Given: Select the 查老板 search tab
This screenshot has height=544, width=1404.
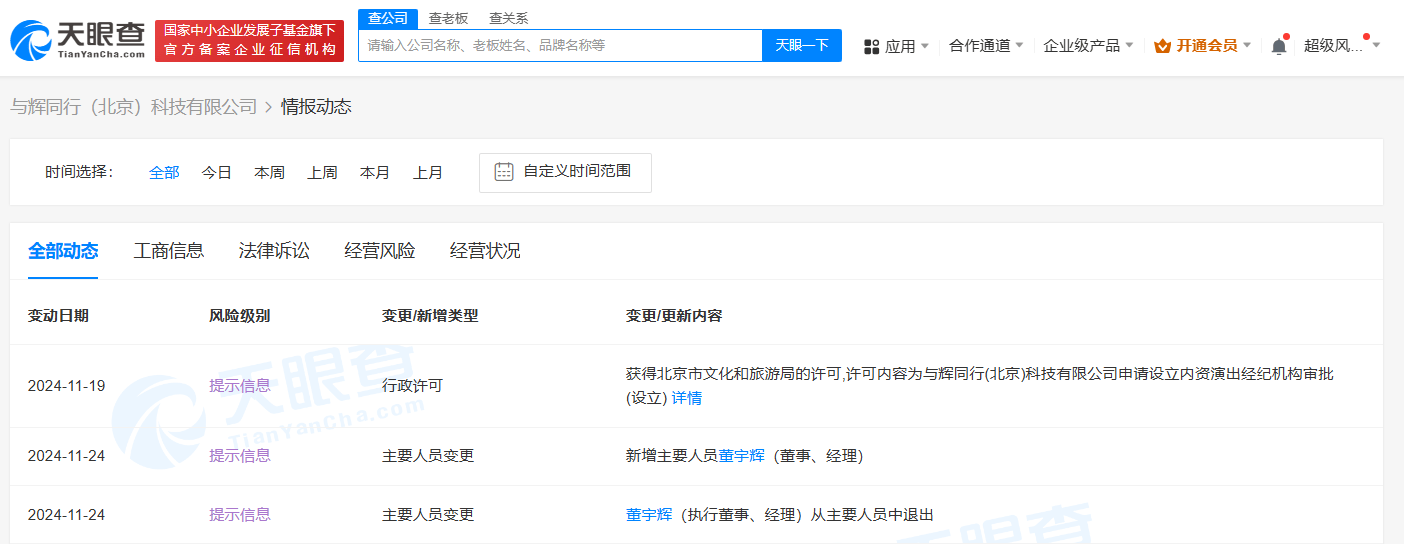Looking at the screenshot, I should 448,18.
